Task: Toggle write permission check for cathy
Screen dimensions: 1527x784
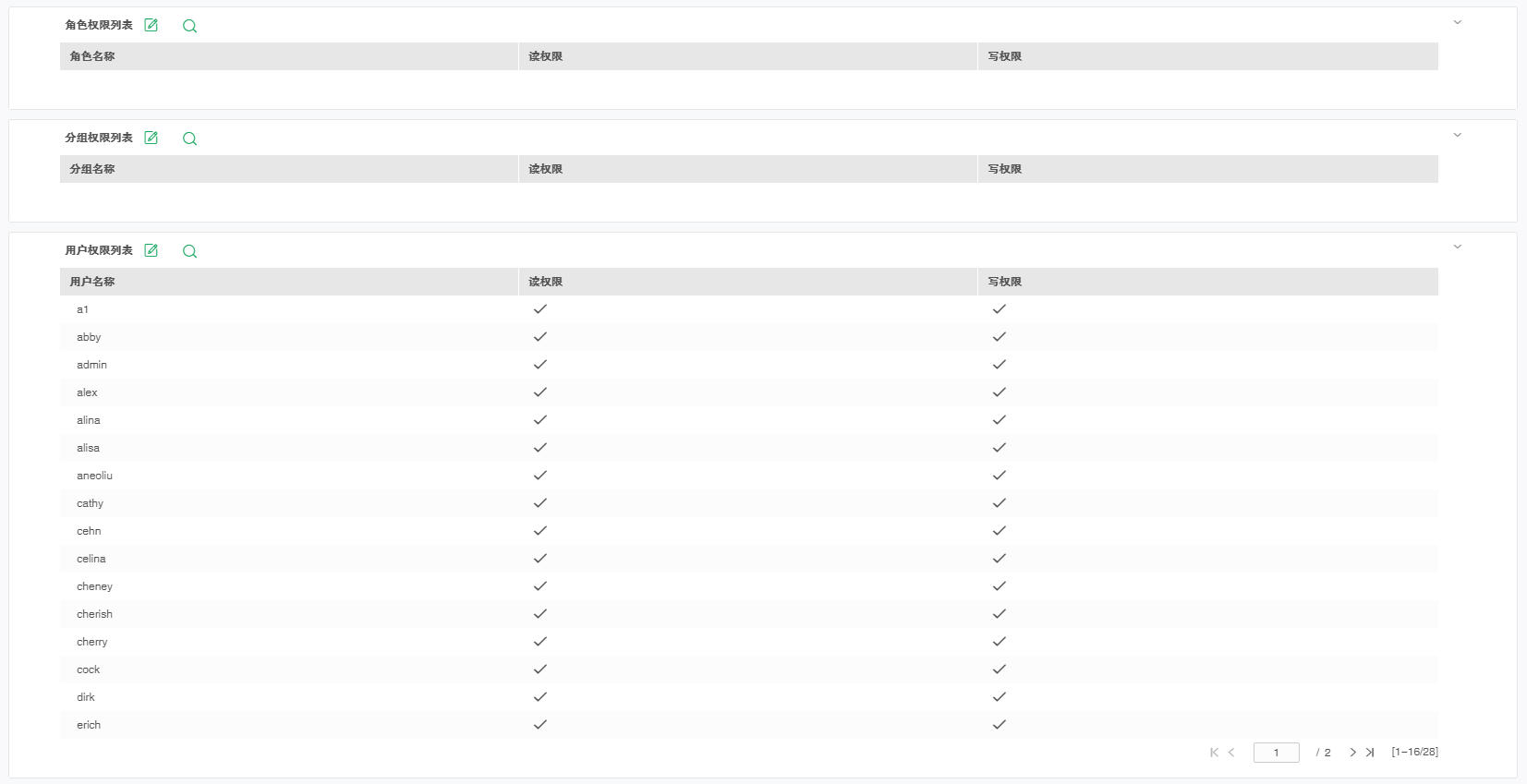Action: pyautogui.click(x=999, y=503)
